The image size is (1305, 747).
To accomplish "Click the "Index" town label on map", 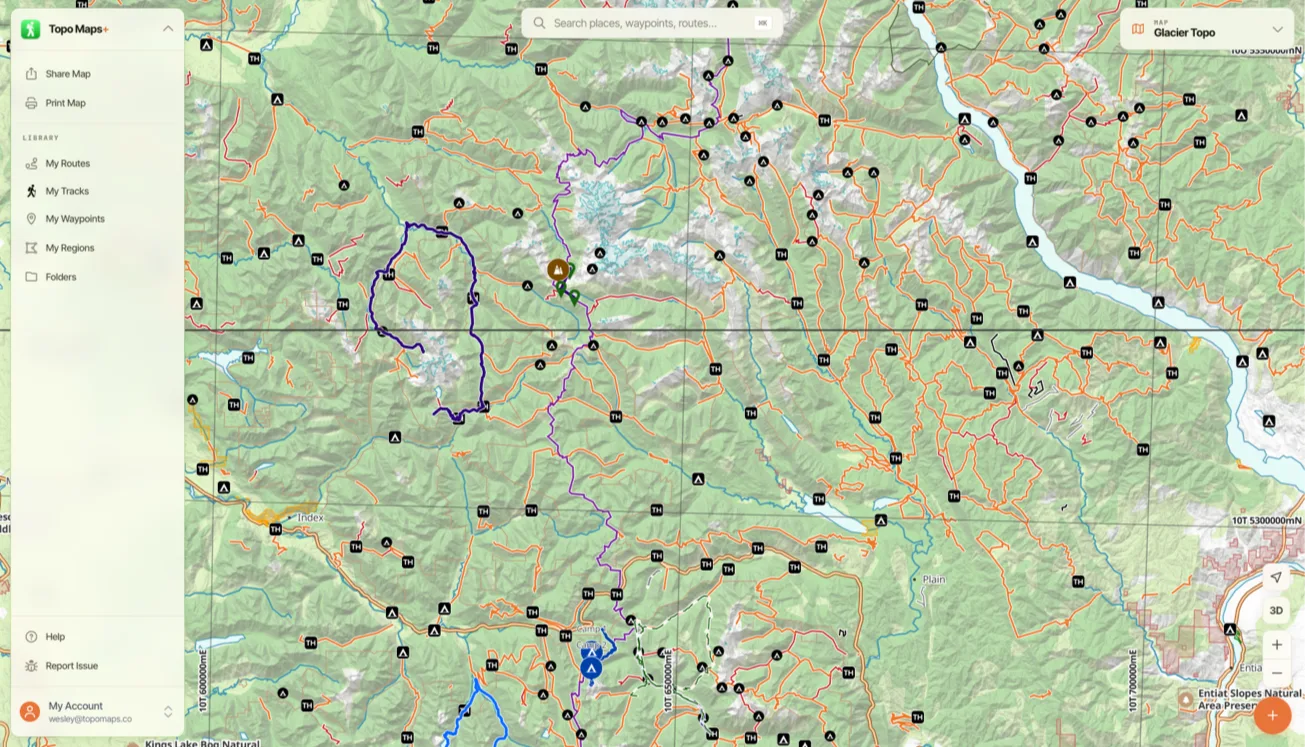I will pyautogui.click(x=310, y=517).
